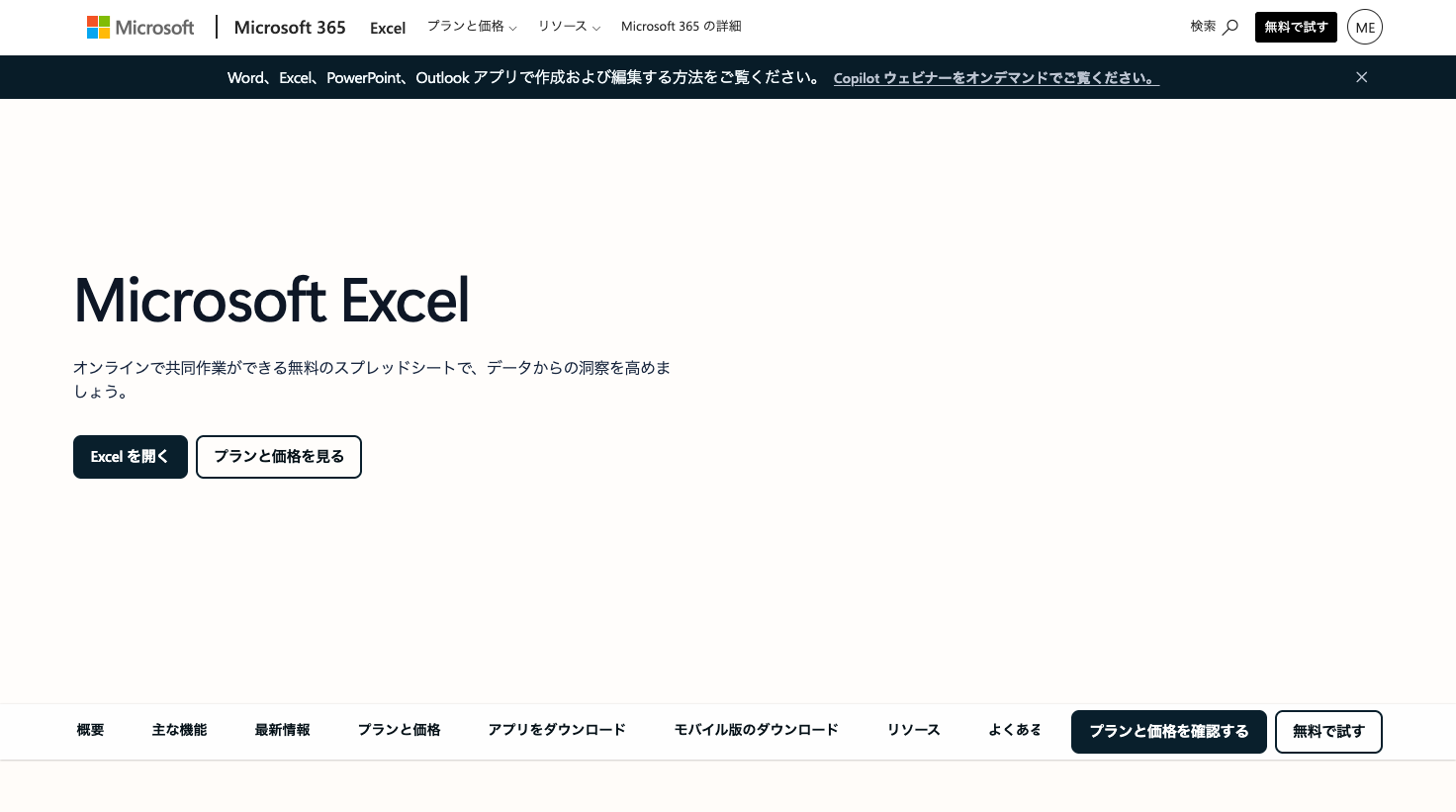Switch to the 最新情報 tab

point(282,730)
